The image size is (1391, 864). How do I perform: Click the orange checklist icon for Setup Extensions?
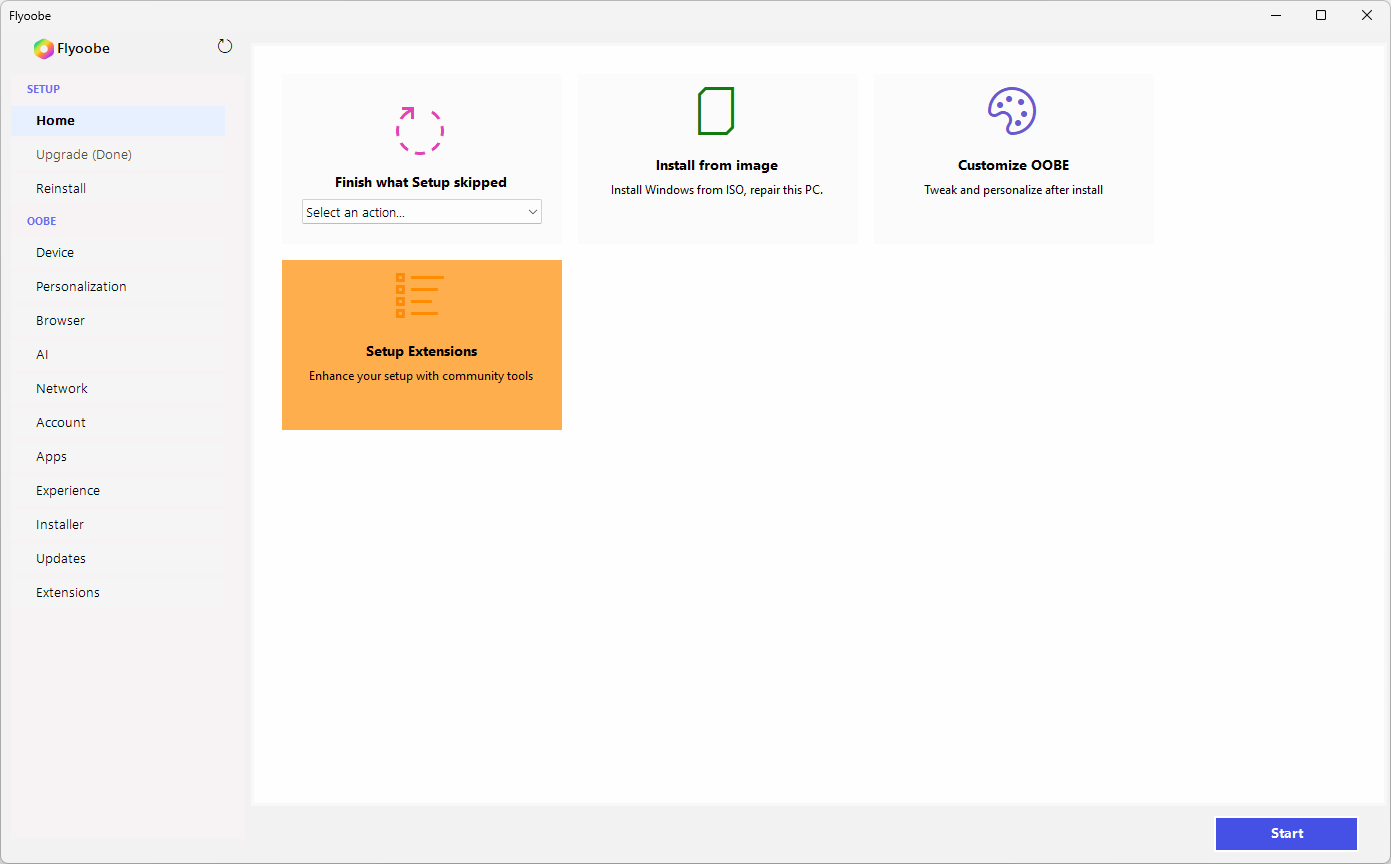point(420,295)
